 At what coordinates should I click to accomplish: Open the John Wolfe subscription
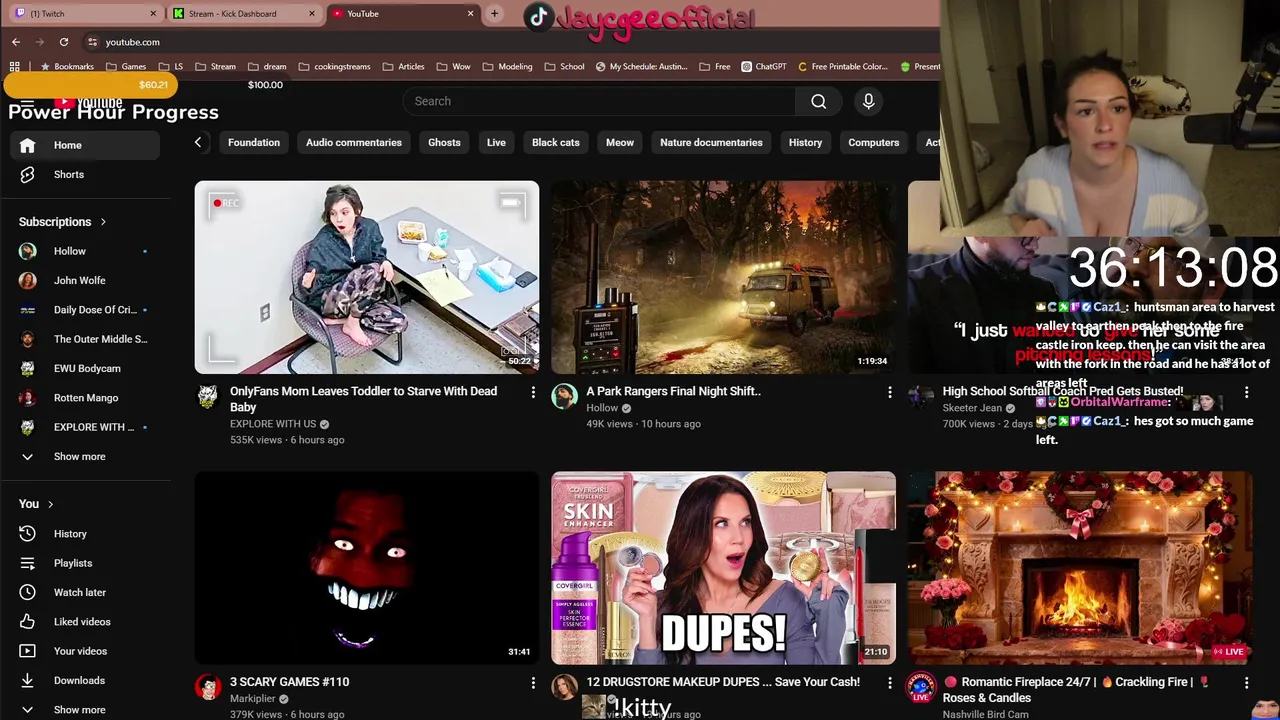coord(85,281)
